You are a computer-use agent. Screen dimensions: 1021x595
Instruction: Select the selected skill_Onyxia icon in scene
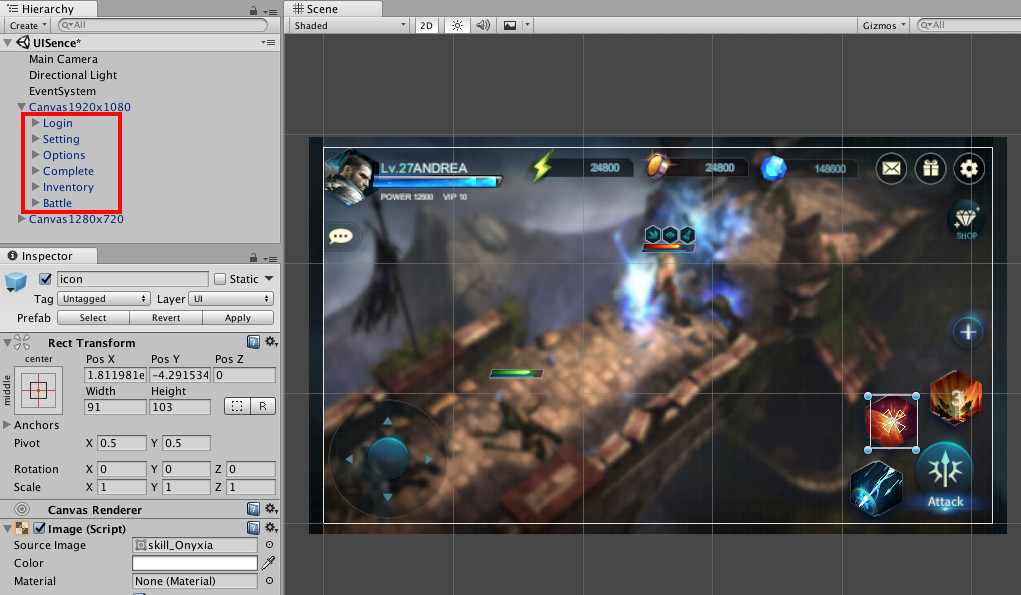pyautogui.click(x=892, y=423)
